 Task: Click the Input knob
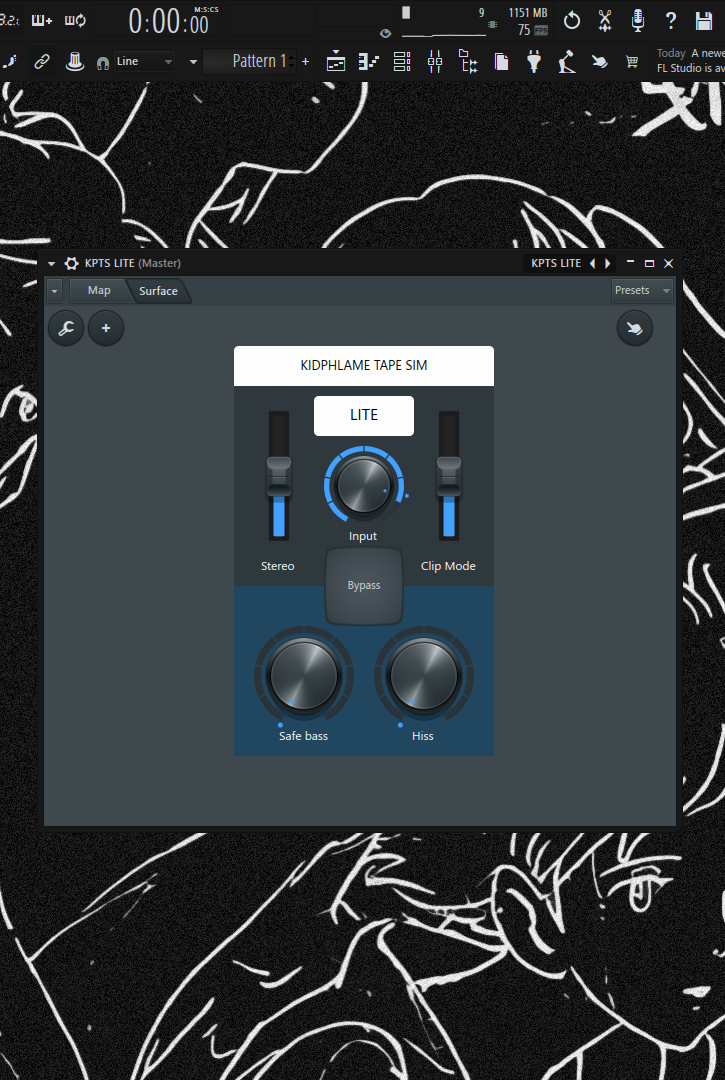pos(364,486)
